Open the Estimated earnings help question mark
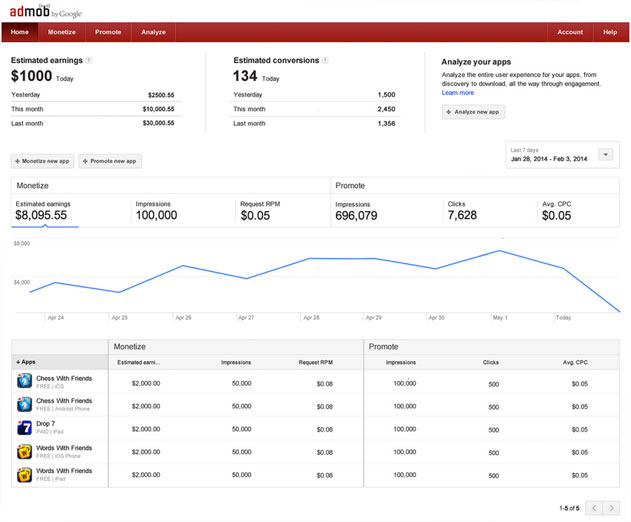Image resolution: width=631 pixels, height=522 pixels. (x=89, y=60)
